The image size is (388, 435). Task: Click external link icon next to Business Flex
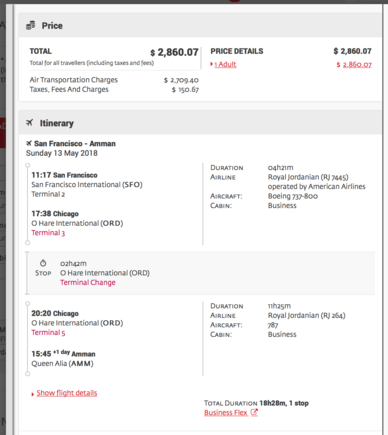point(254,412)
